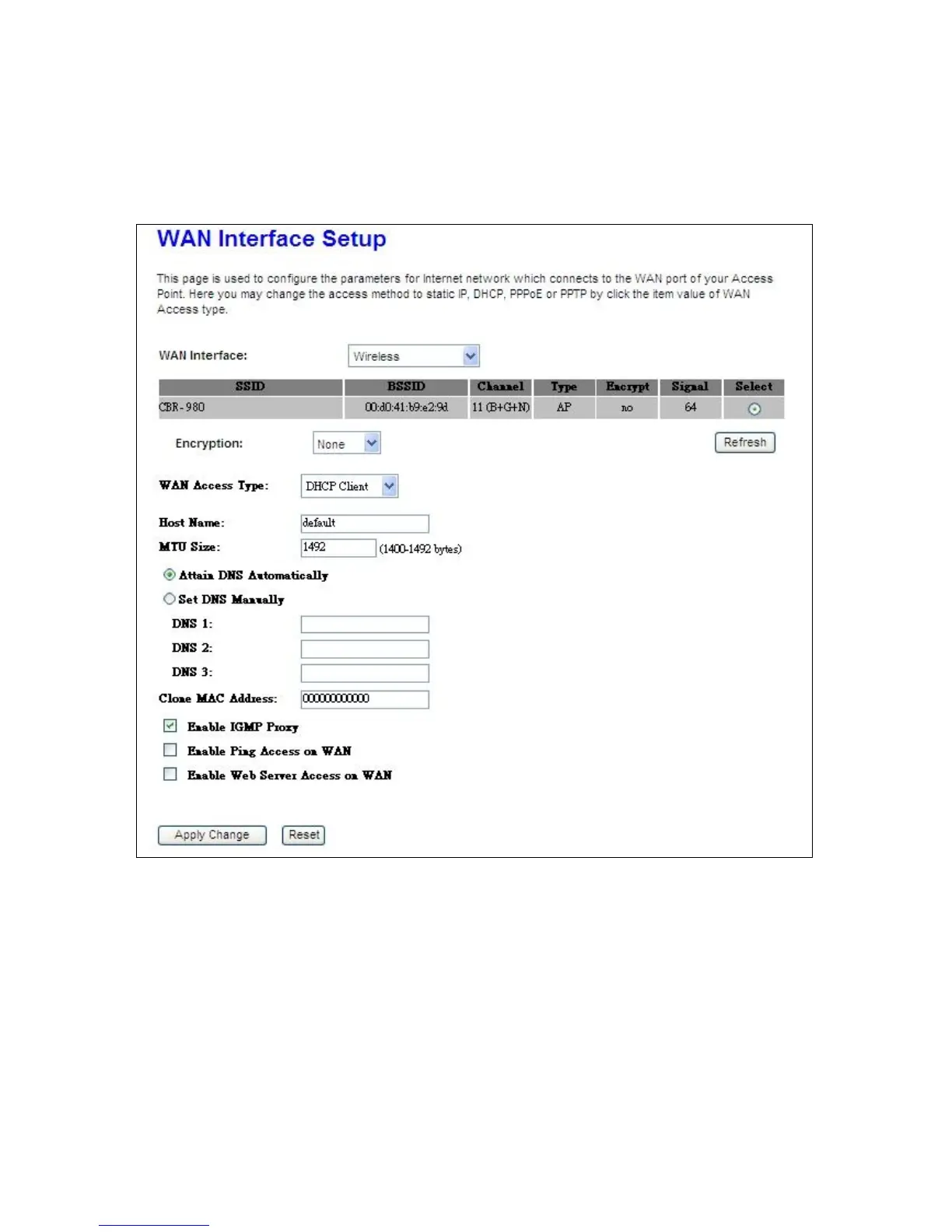
Task: Focus the MTU Size field showing 1492
Action: coord(338,548)
